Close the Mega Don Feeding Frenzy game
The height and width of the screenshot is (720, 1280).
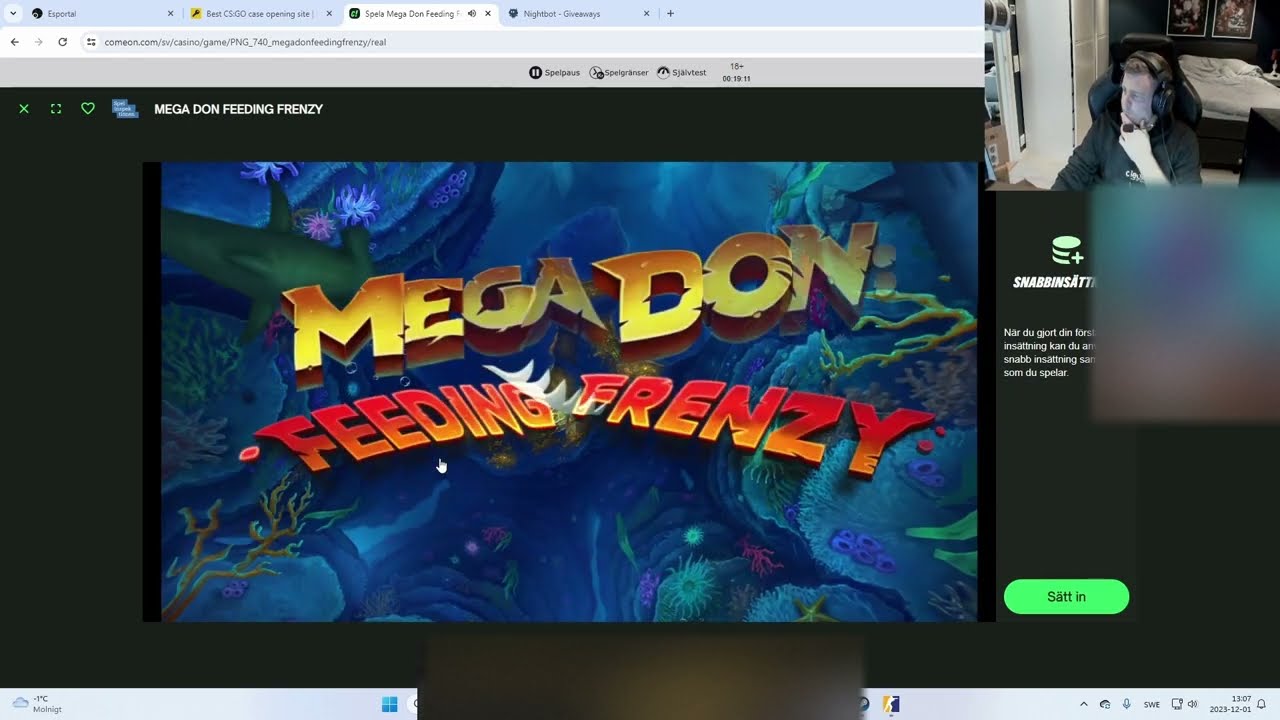click(24, 109)
